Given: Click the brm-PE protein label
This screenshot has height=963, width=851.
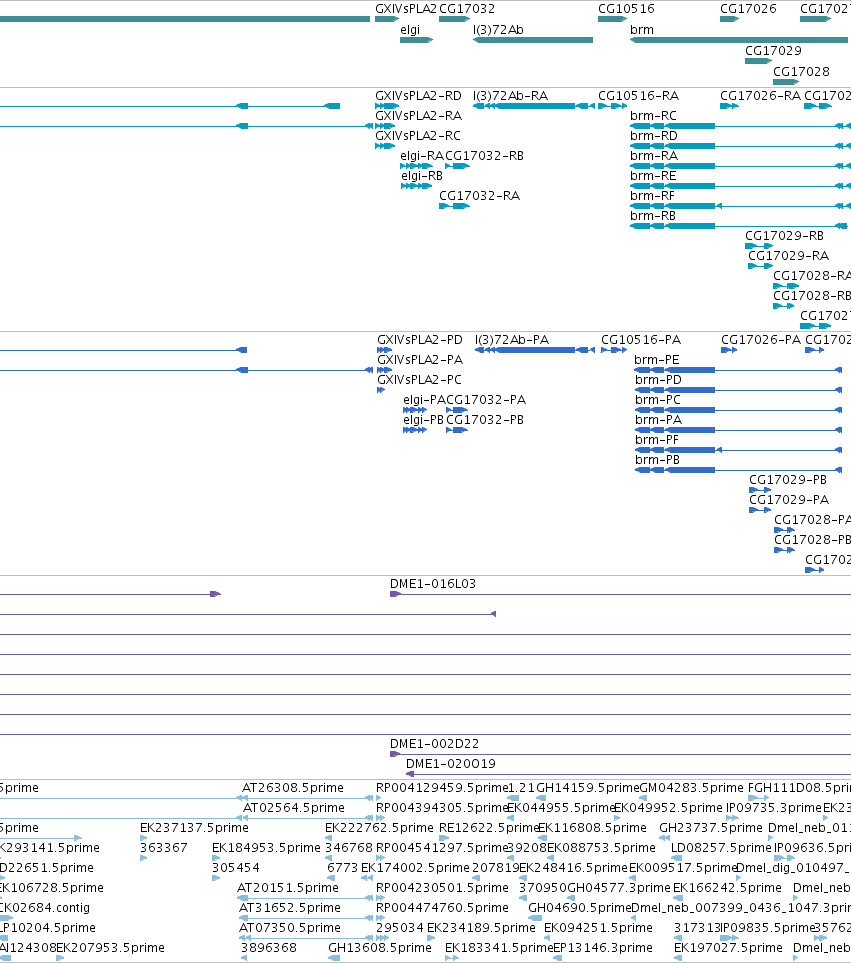Looking at the screenshot, I should (x=657, y=359).
